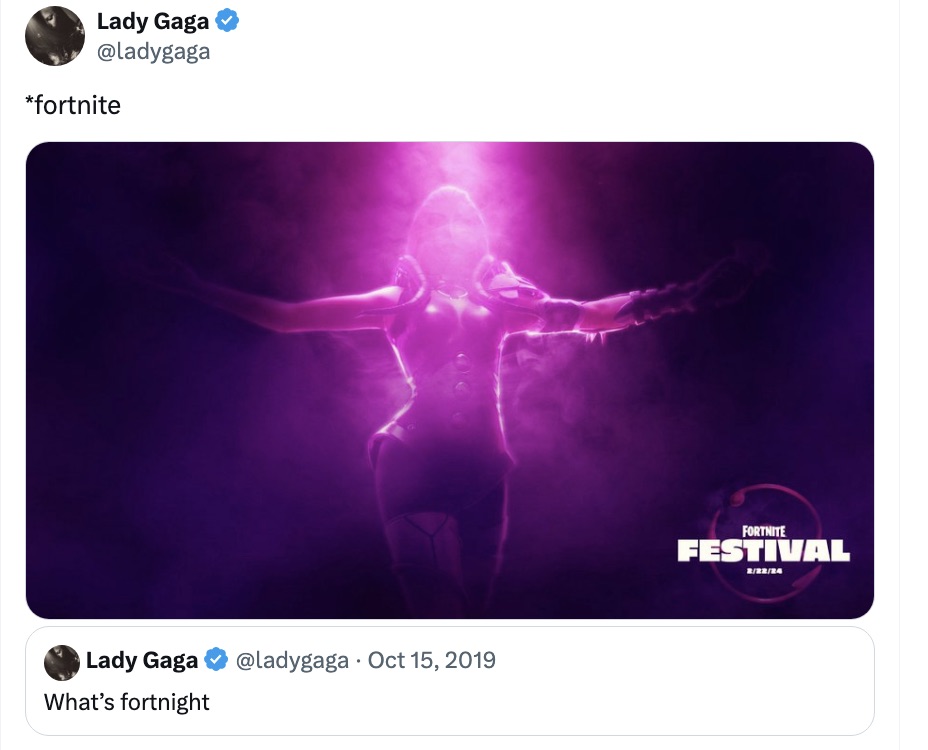Click the @ladygaga handle under the top name
This screenshot has height=750, width=928.
tap(153, 51)
